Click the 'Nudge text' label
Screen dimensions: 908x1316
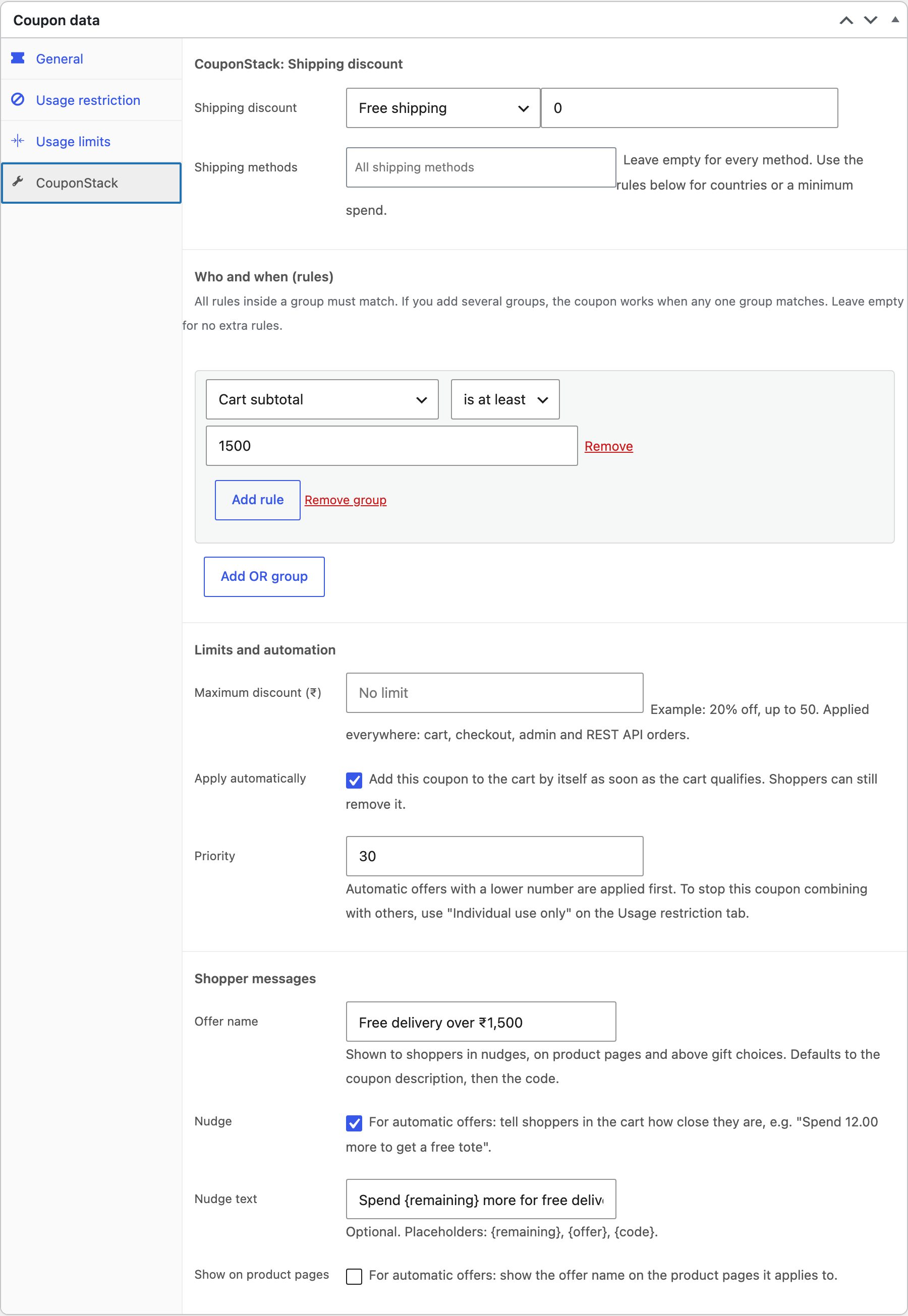tap(225, 1199)
